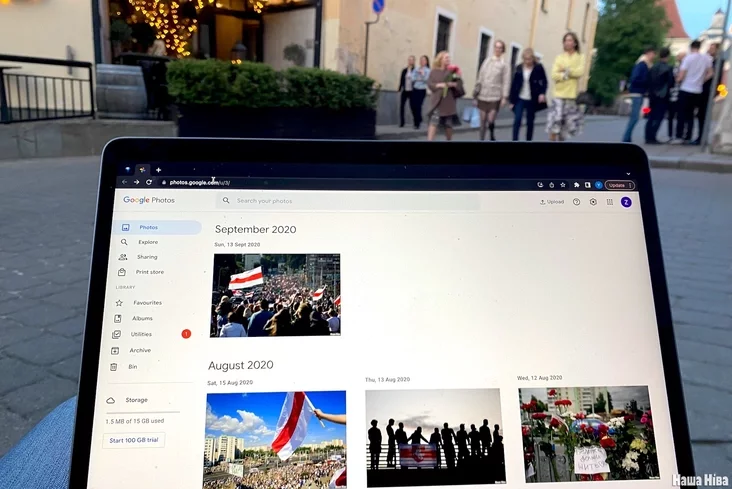Click the Sat, 15 Aug 2020 date label
The image size is (732, 489).
230,383
